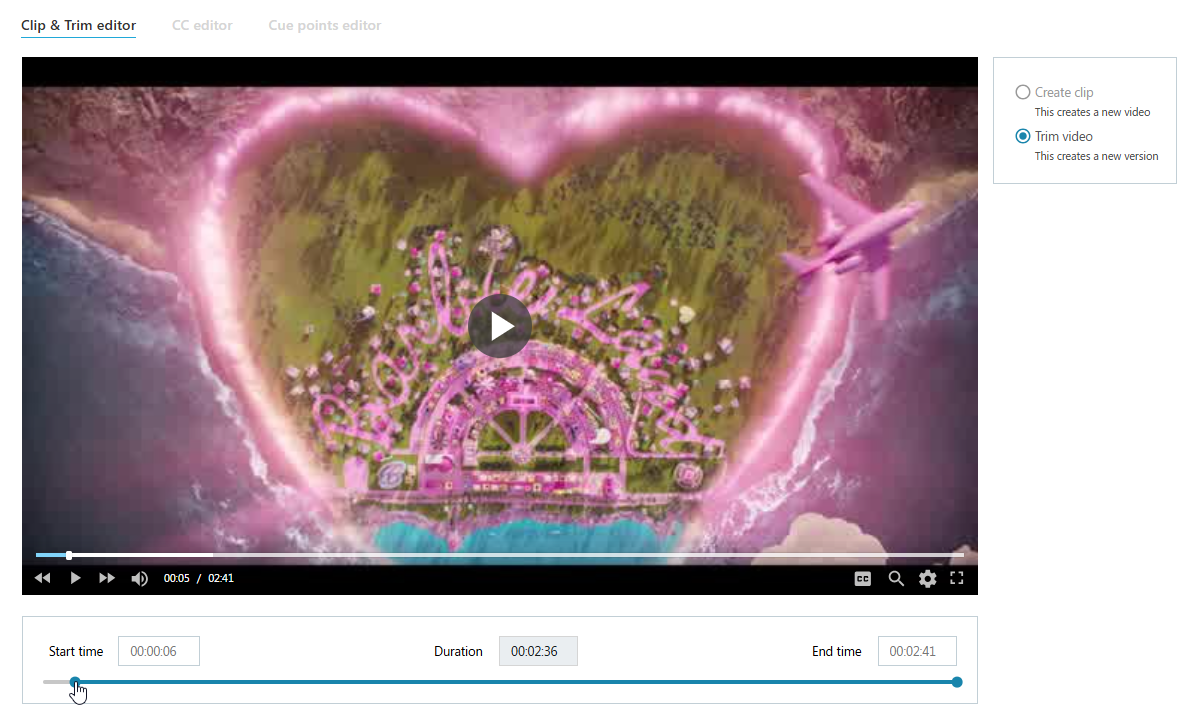Click the 'This creates a new version' description
Viewport: 1198px width, 725px height.
[x=1096, y=157]
